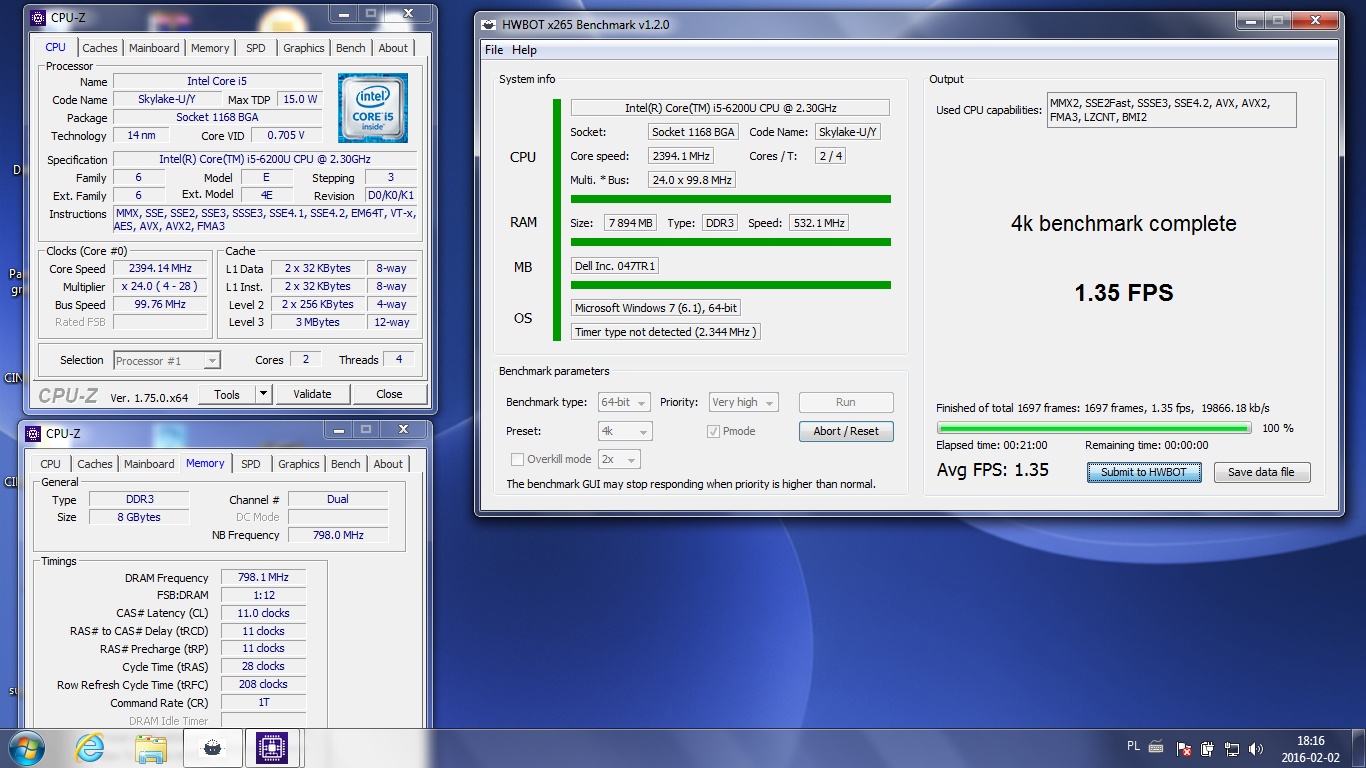Click Save data file button
This screenshot has width=1366, height=768.
[1261, 472]
